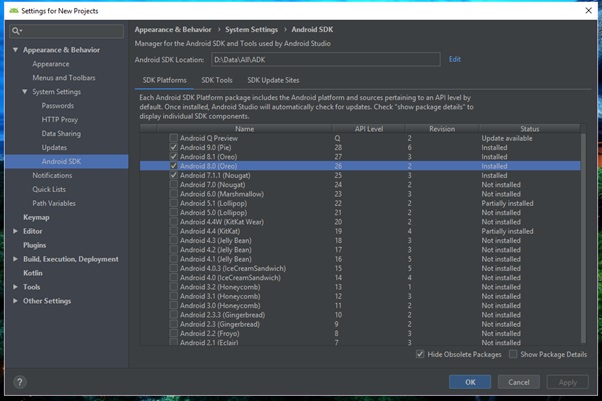Check Android 4.4 (KitKat) checkbox

(174, 231)
